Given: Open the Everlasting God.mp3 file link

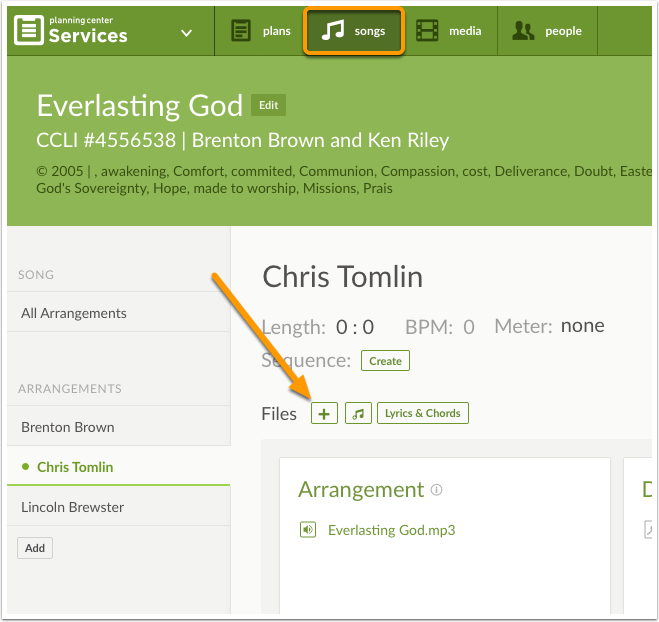Looking at the screenshot, I should 392,530.
